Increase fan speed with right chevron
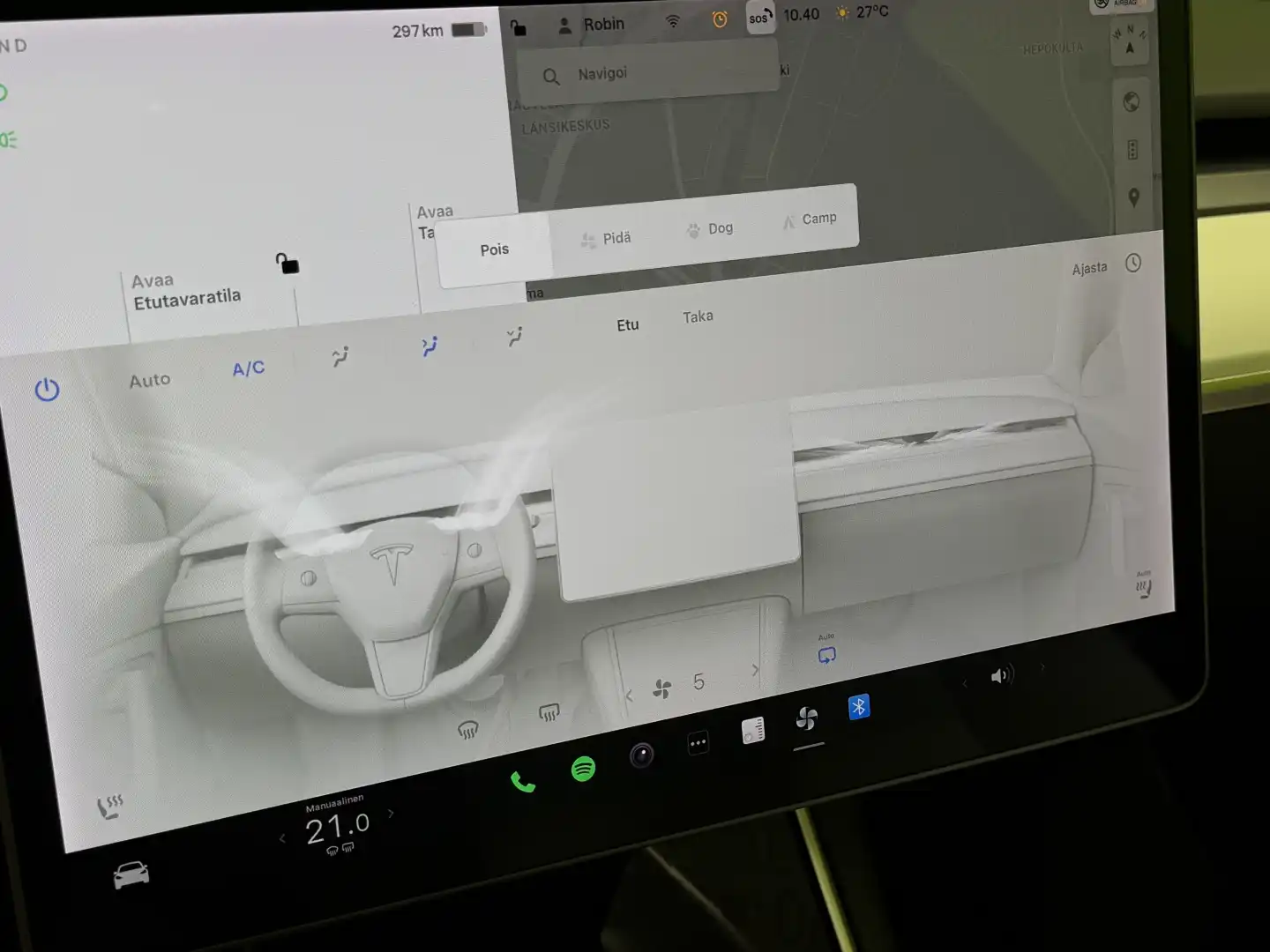Viewport: 1270px width, 952px height. (x=755, y=670)
